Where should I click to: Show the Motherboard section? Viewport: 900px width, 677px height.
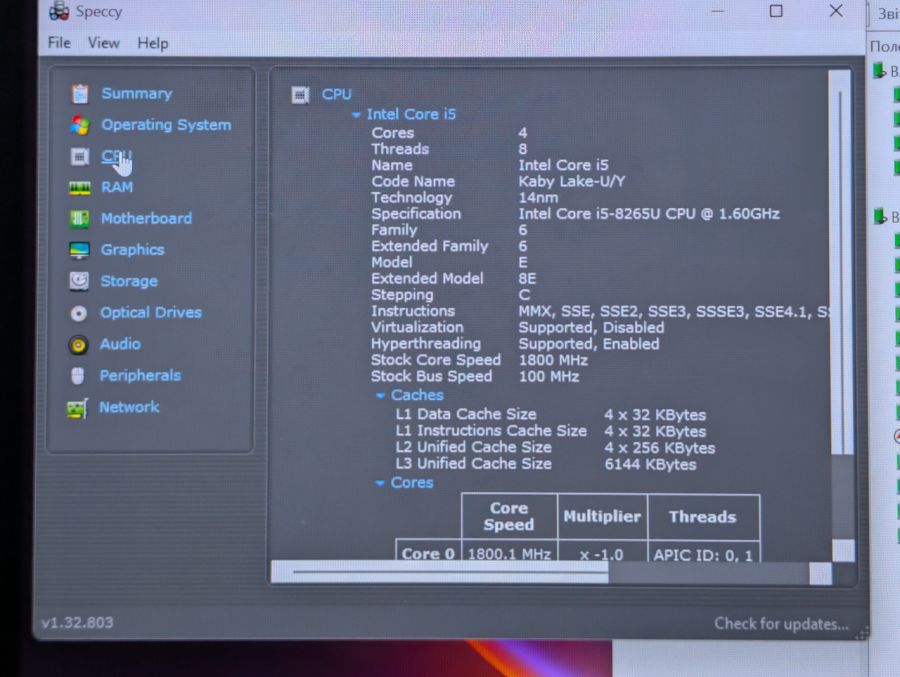147,219
